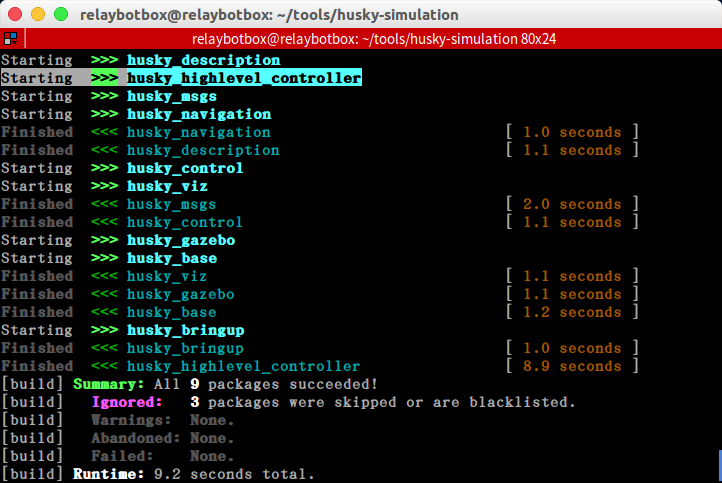722x483 pixels.
Task: Click the blue scrollbar handle at right edge
Action: coord(720,466)
